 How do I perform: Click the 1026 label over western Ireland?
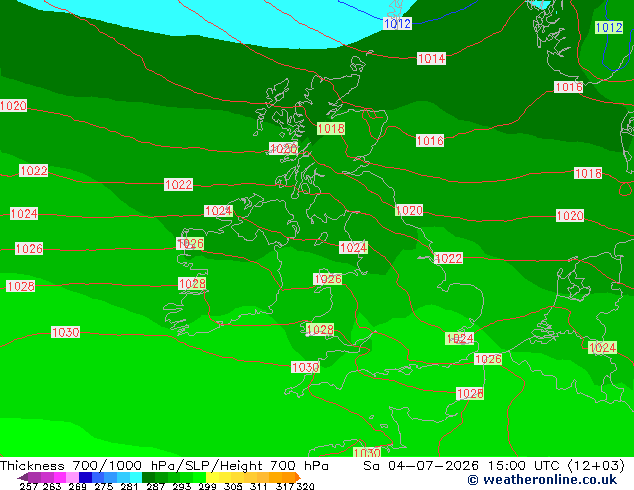[x=190, y=243]
